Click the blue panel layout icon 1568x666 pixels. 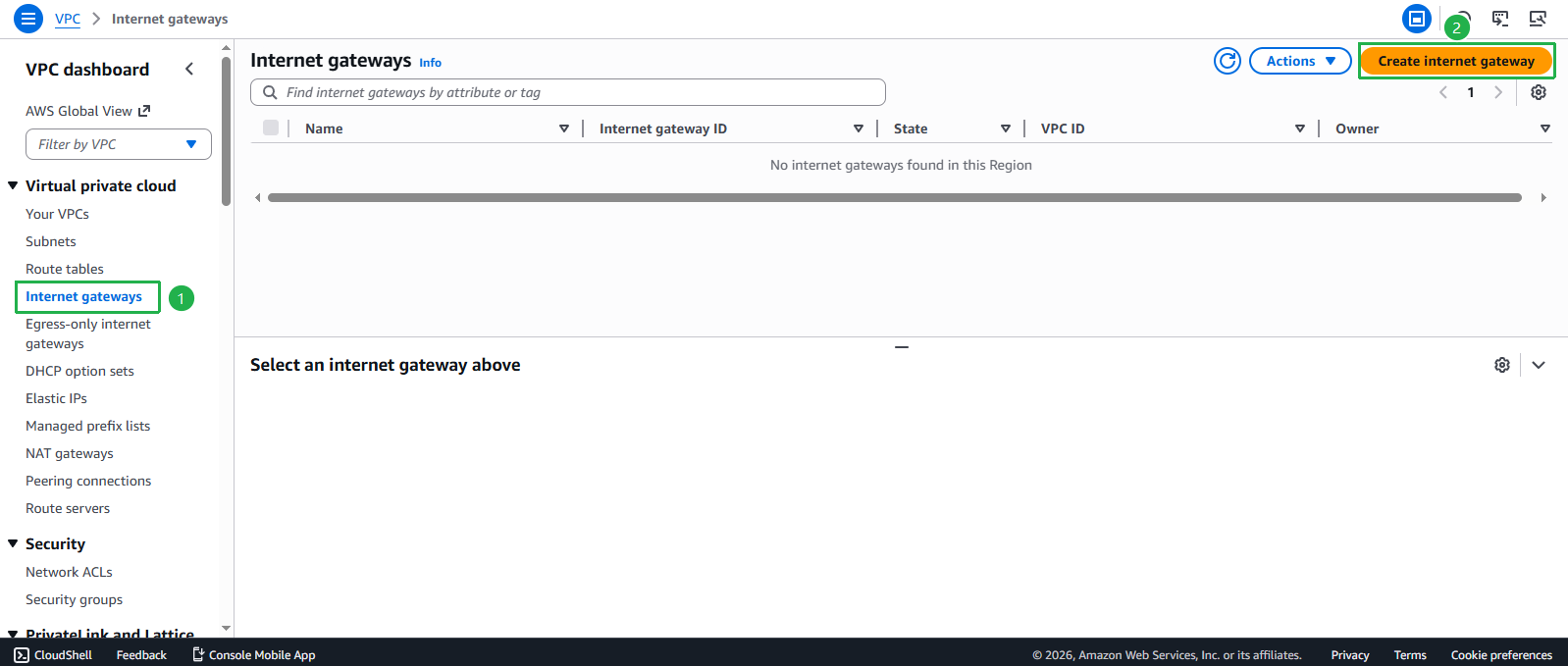(x=1416, y=19)
